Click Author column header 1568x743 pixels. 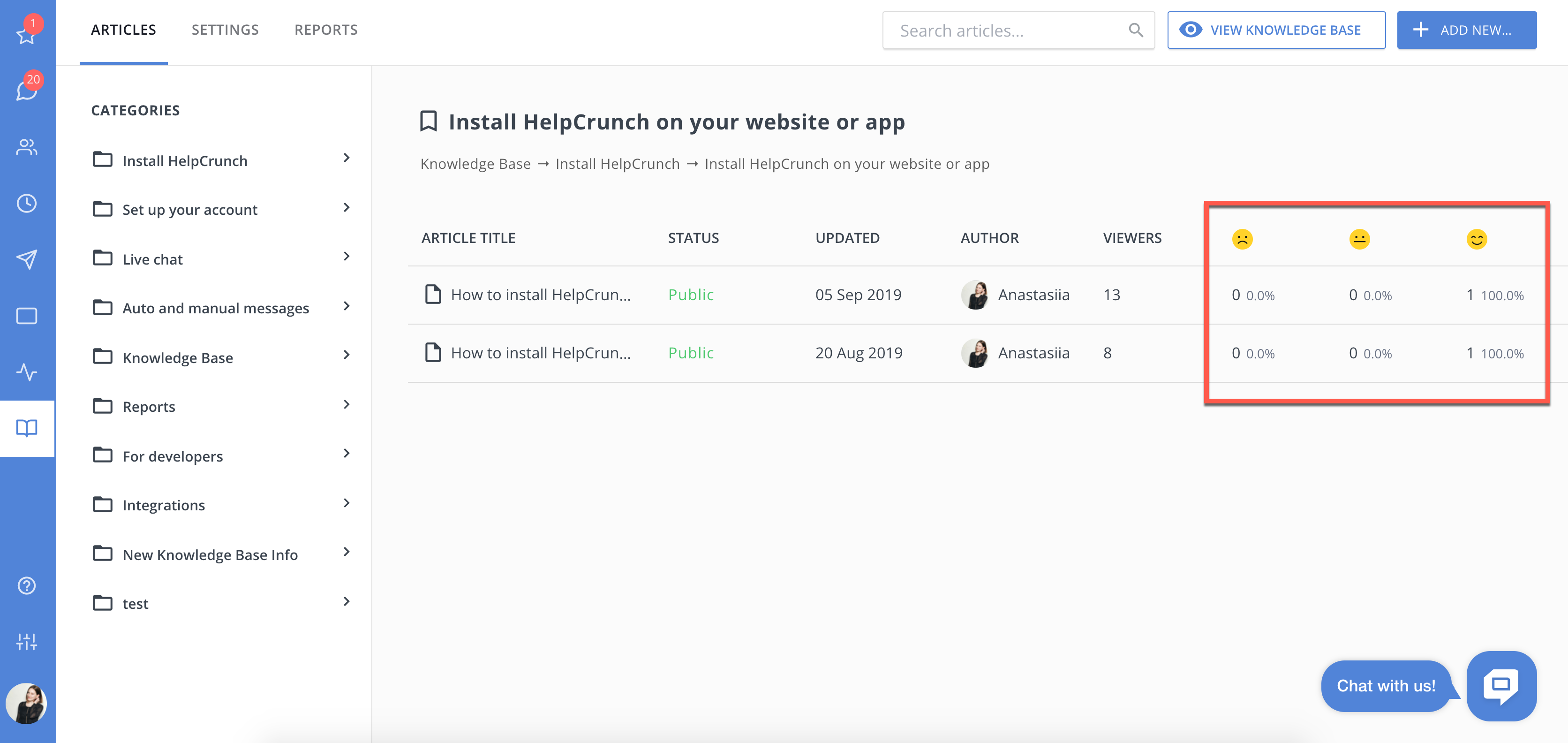[989, 238]
